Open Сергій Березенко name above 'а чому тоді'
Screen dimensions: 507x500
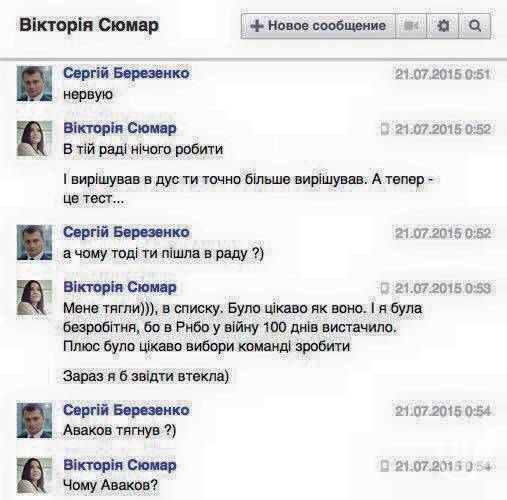click(126, 232)
